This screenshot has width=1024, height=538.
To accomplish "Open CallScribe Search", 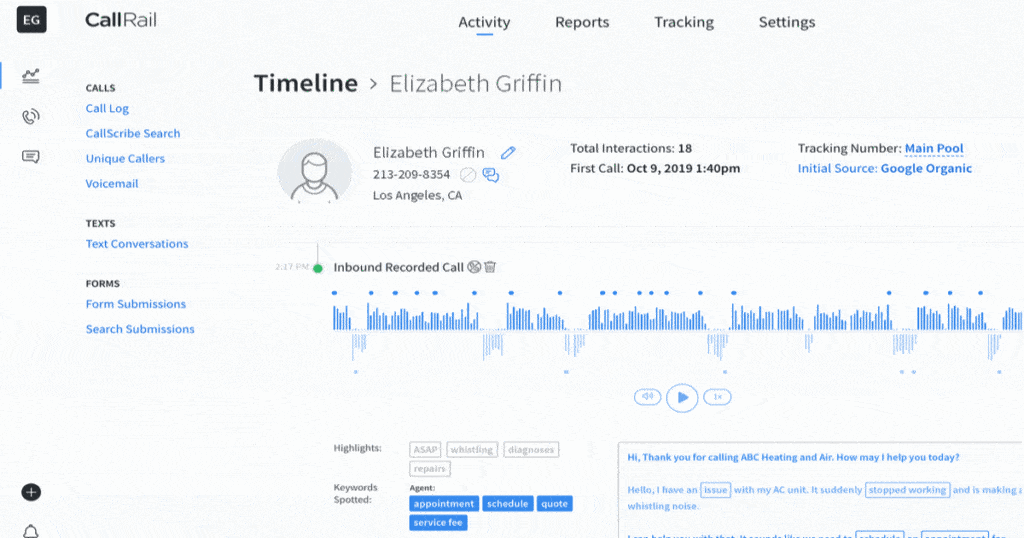I will 133,133.
